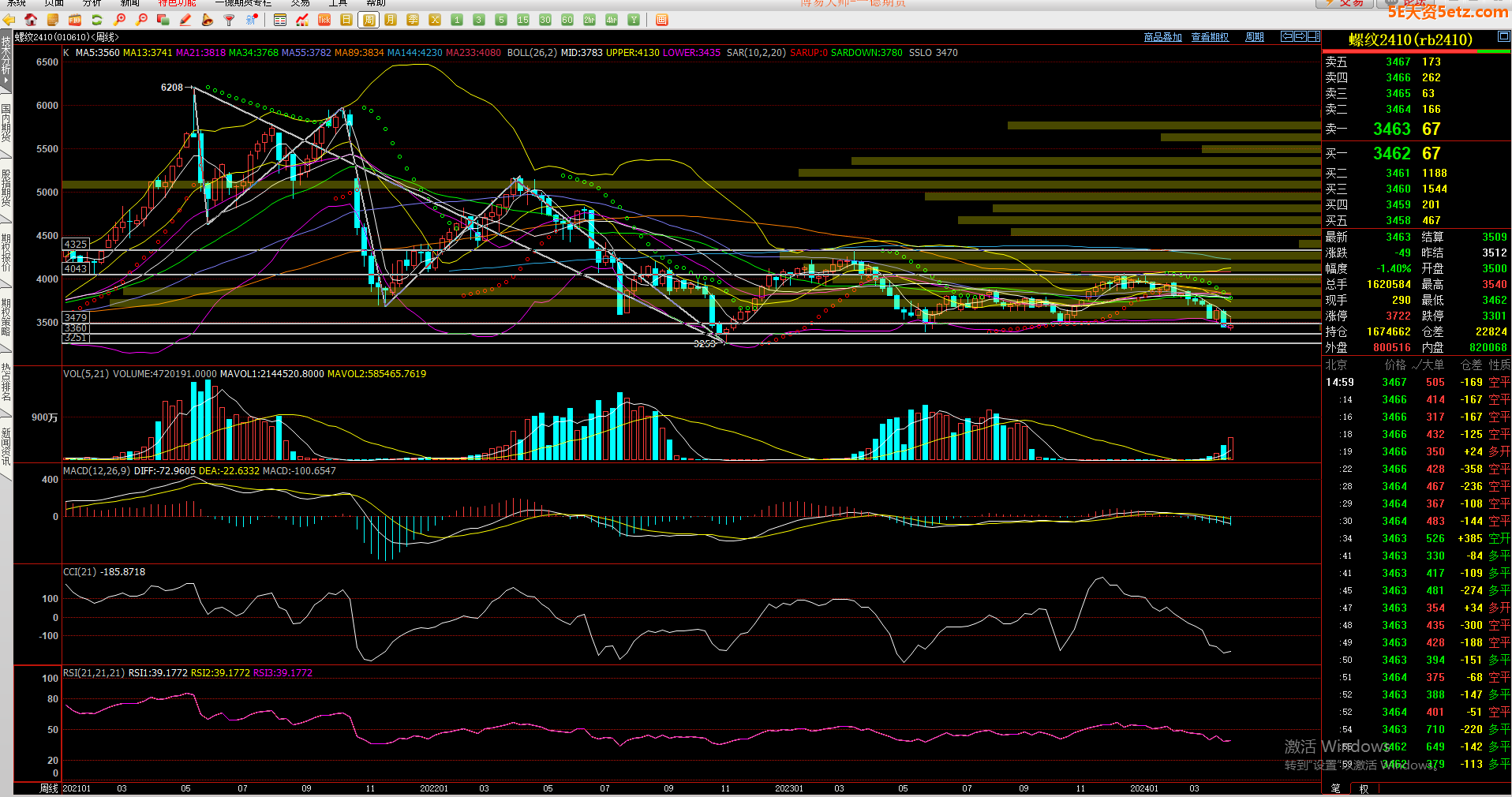The width and height of the screenshot is (1512, 797).
Task: Click the zoom-in magnifier icon
Action: pyautogui.click(x=120, y=20)
